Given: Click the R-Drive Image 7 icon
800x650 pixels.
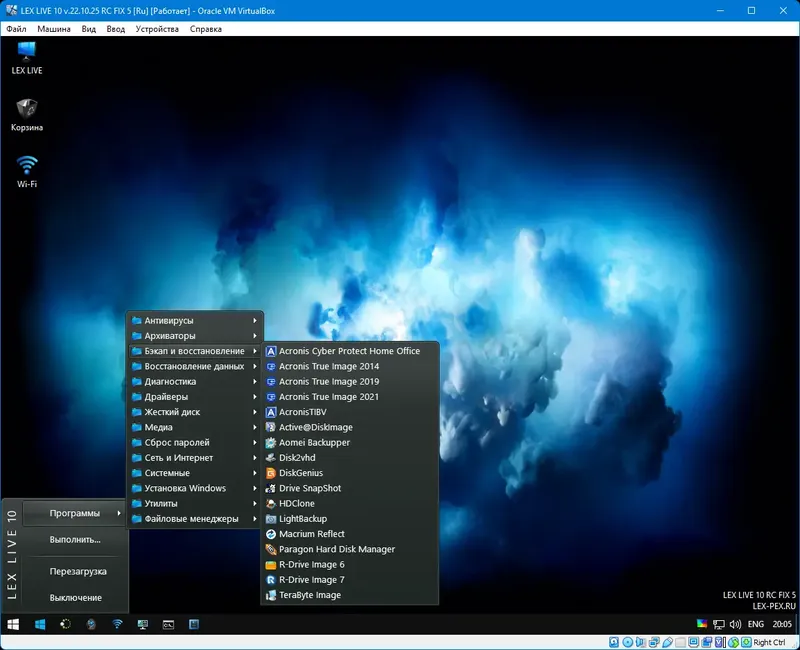Looking at the screenshot, I should [x=271, y=580].
